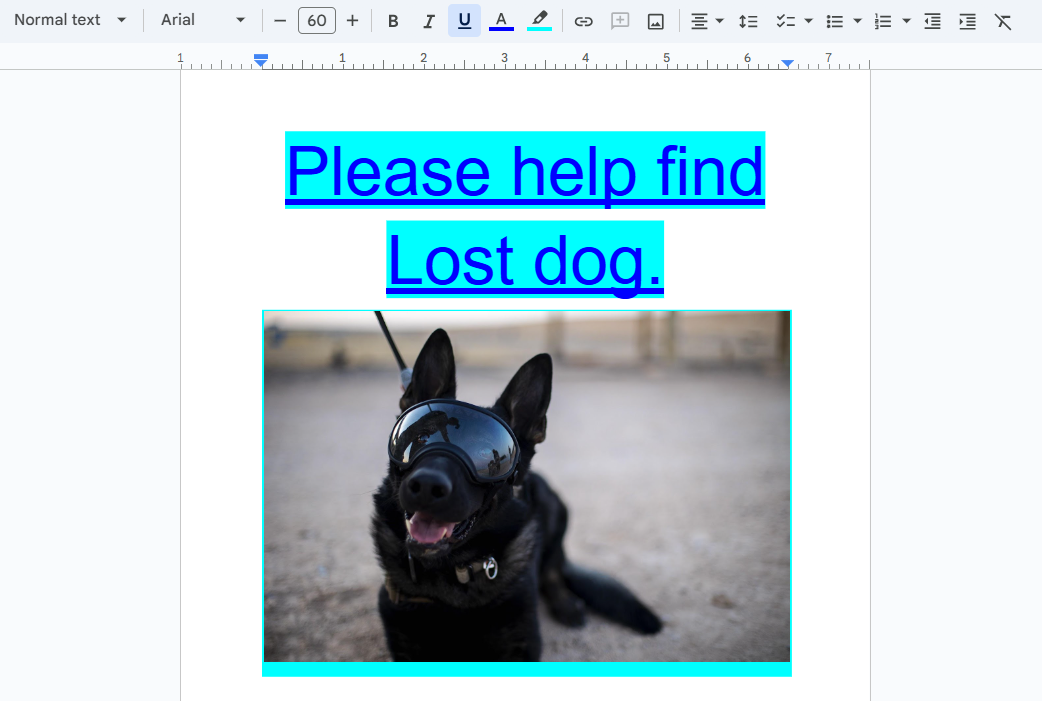Click the numbered list icon
Viewport: 1042px width, 701px height.
[x=883, y=21]
